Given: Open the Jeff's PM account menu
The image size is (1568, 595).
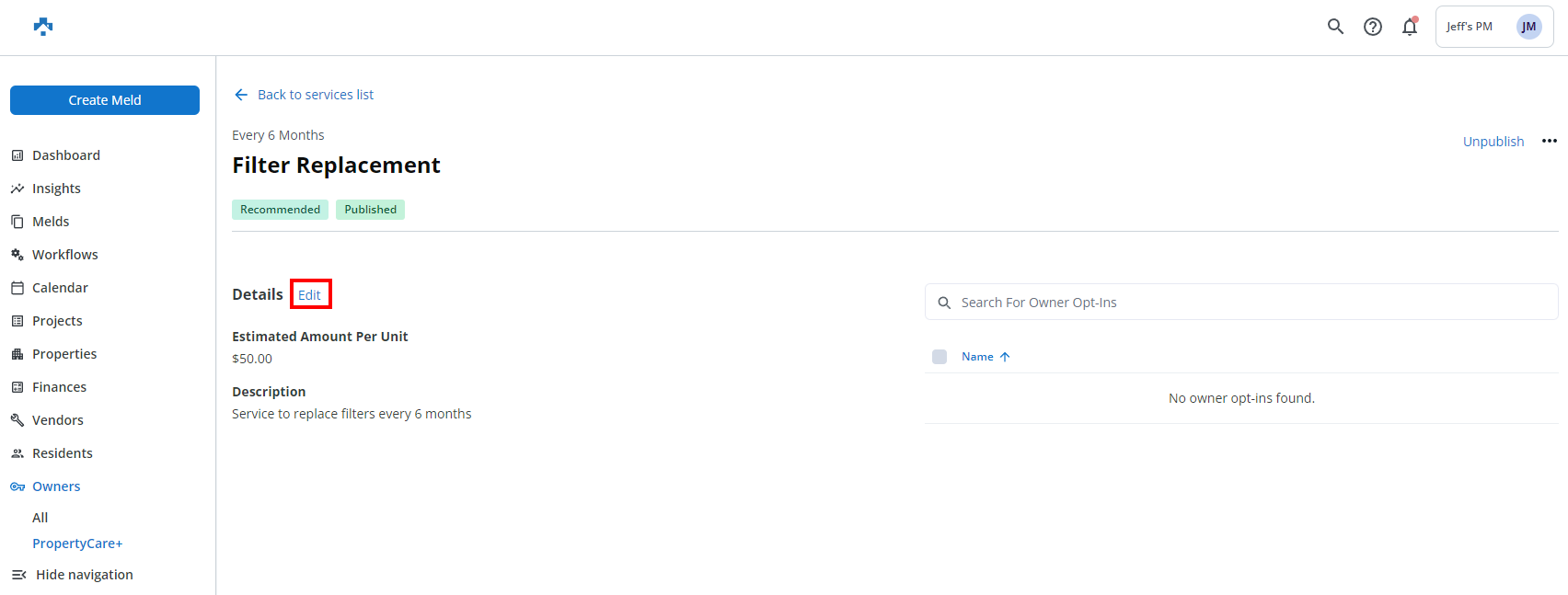Looking at the screenshot, I should (x=1470, y=27).
